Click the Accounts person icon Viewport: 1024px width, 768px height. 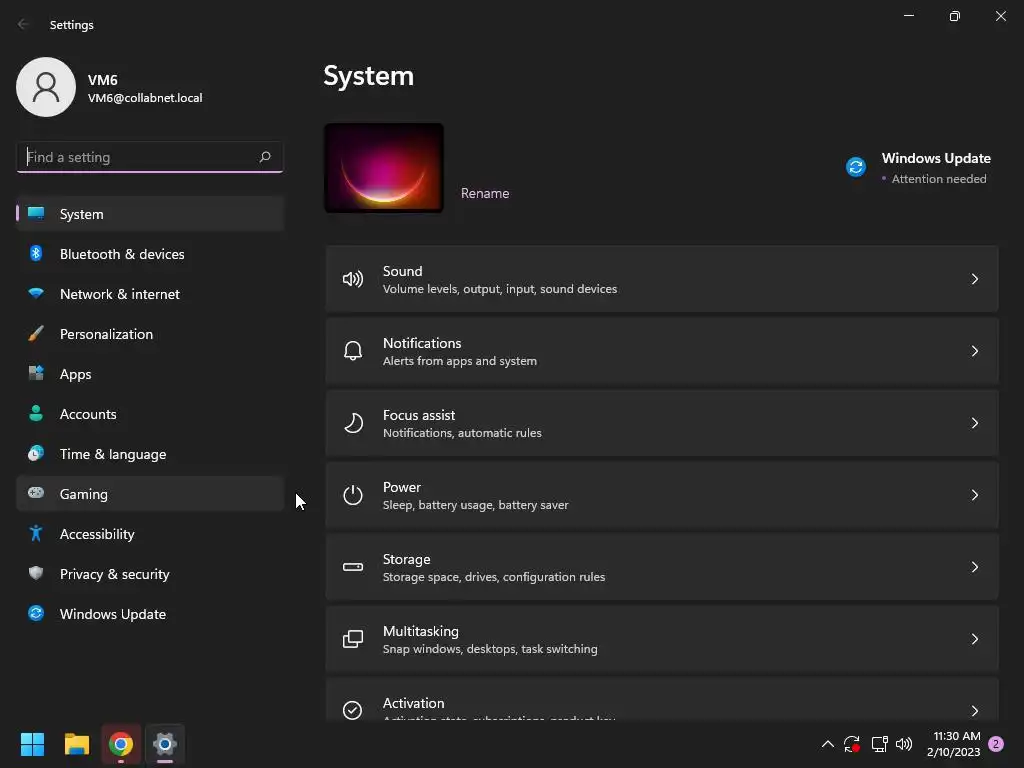point(36,413)
